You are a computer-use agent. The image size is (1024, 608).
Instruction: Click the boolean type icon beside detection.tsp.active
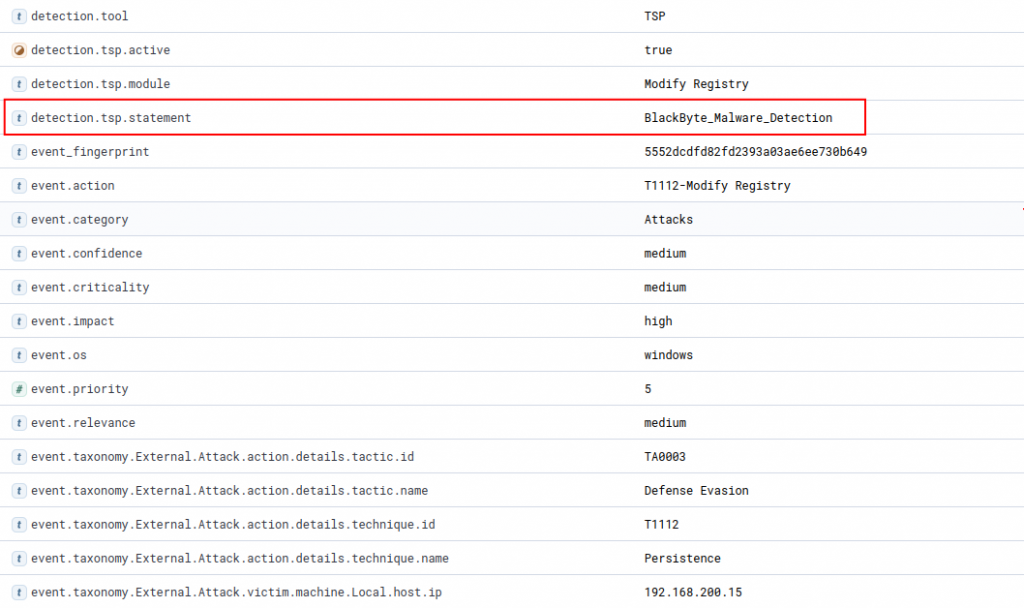pyautogui.click(x=19, y=50)
